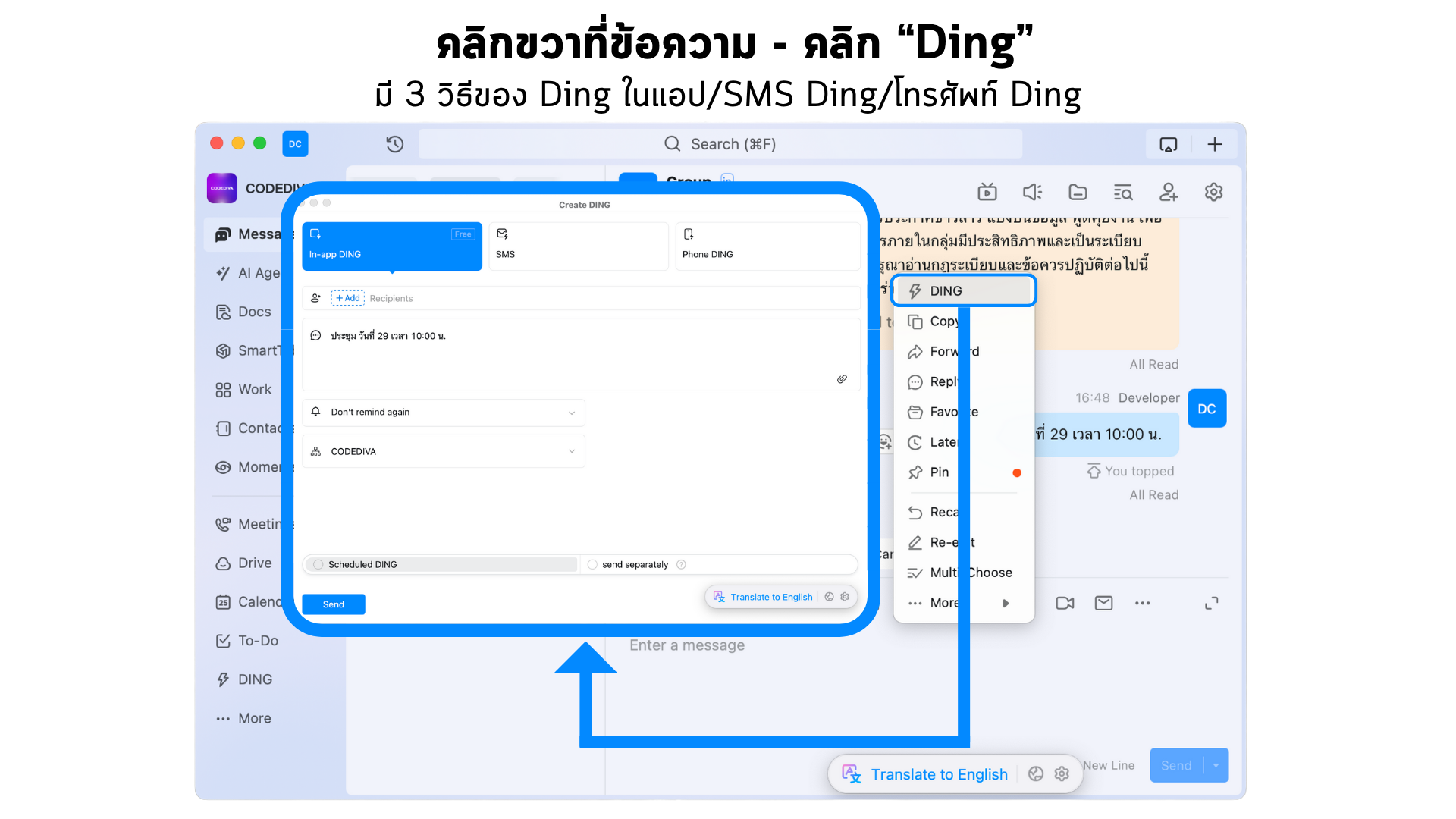Start a video call via camera icon
This screenshot has height=819, width=1456.
coord(1065,603)
